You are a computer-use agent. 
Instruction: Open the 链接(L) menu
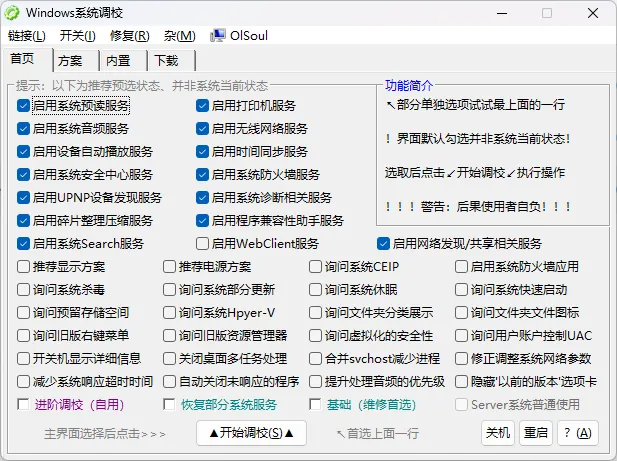coord(27,36)
